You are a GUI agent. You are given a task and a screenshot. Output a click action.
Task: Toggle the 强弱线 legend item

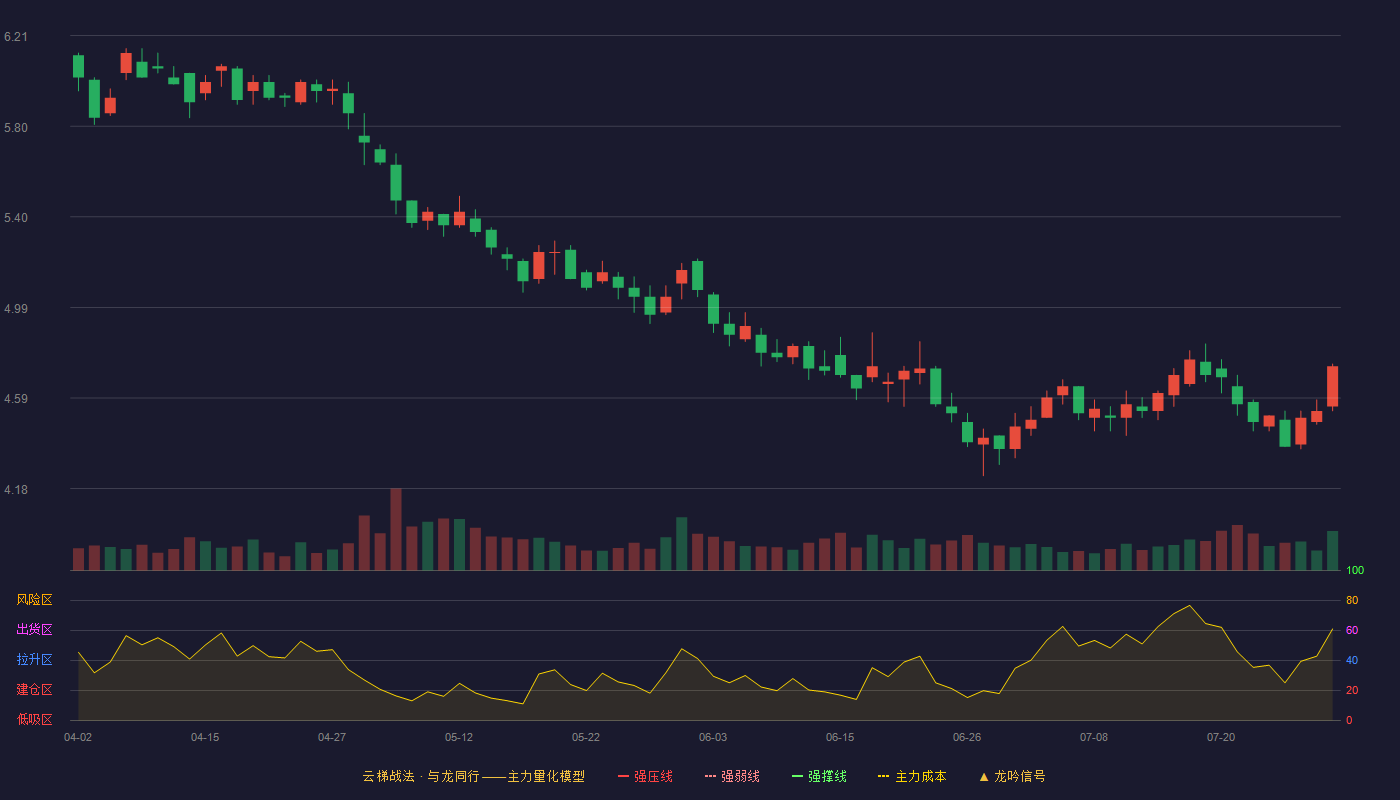732,776
